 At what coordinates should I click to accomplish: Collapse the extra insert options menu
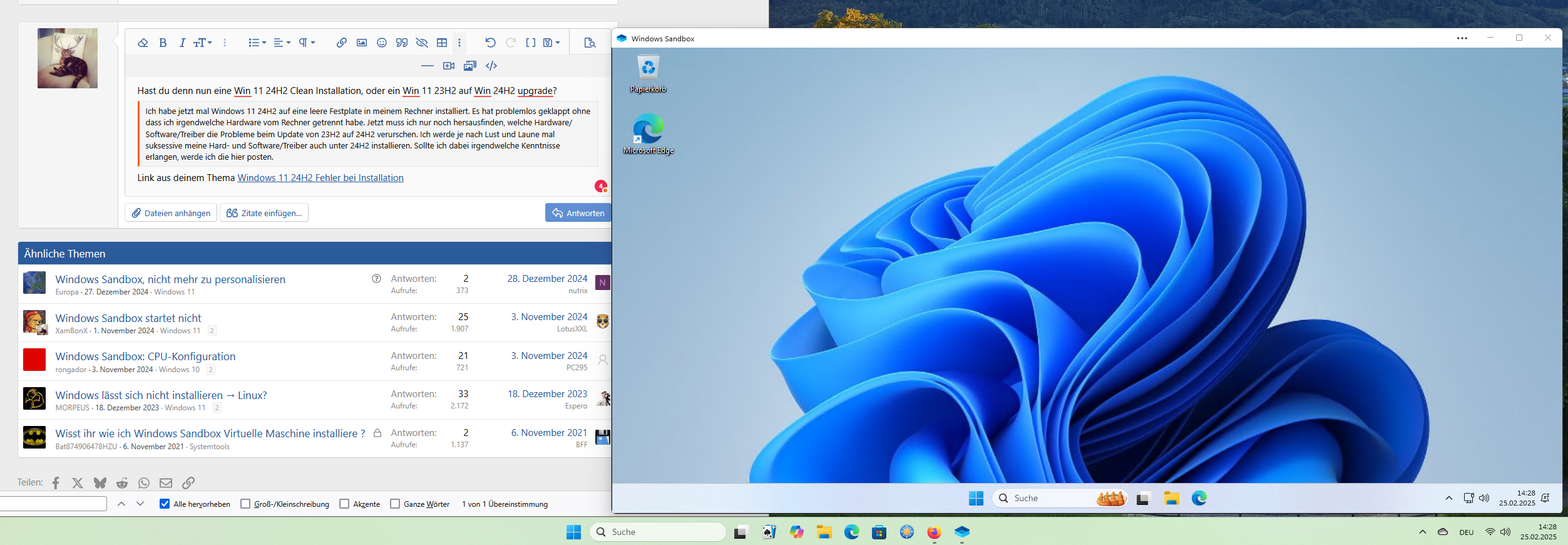459,43
